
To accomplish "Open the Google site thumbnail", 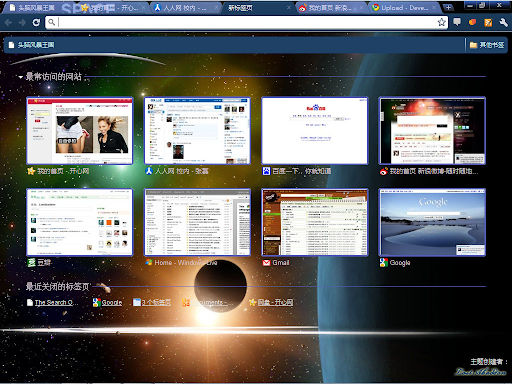I will pos(432,222).
